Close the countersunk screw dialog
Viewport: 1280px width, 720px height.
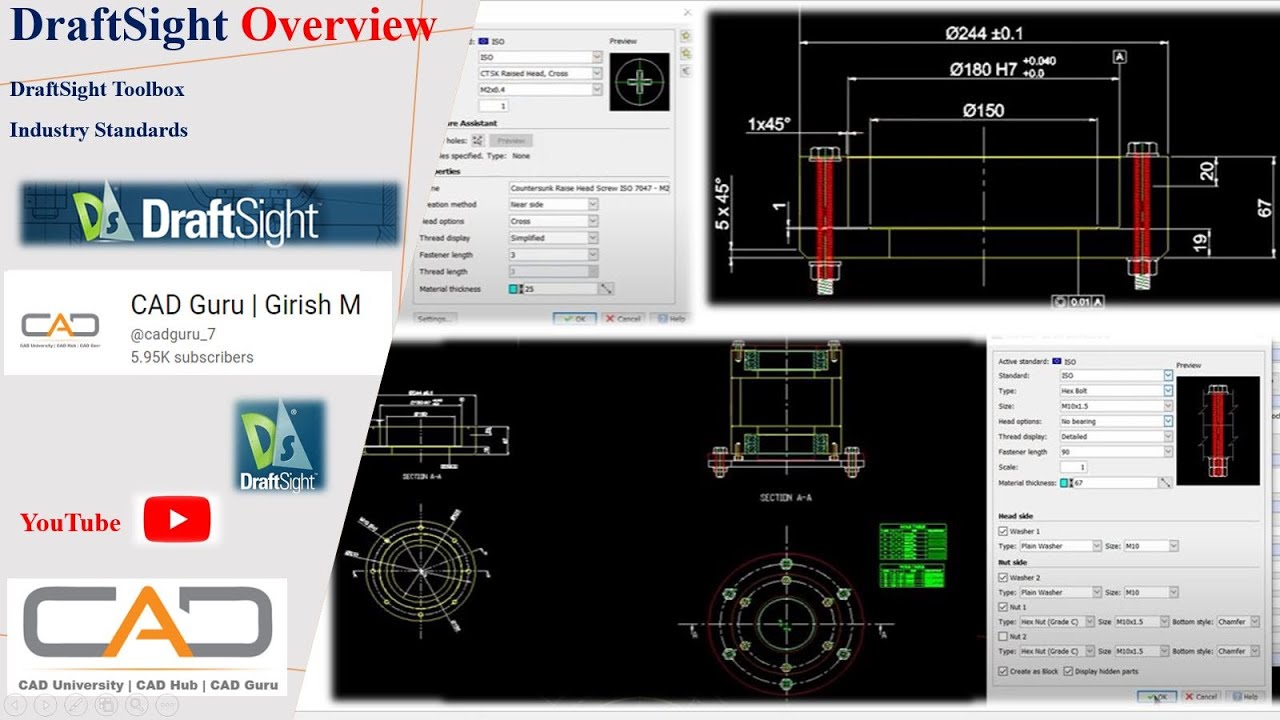[x=687, y=12]
